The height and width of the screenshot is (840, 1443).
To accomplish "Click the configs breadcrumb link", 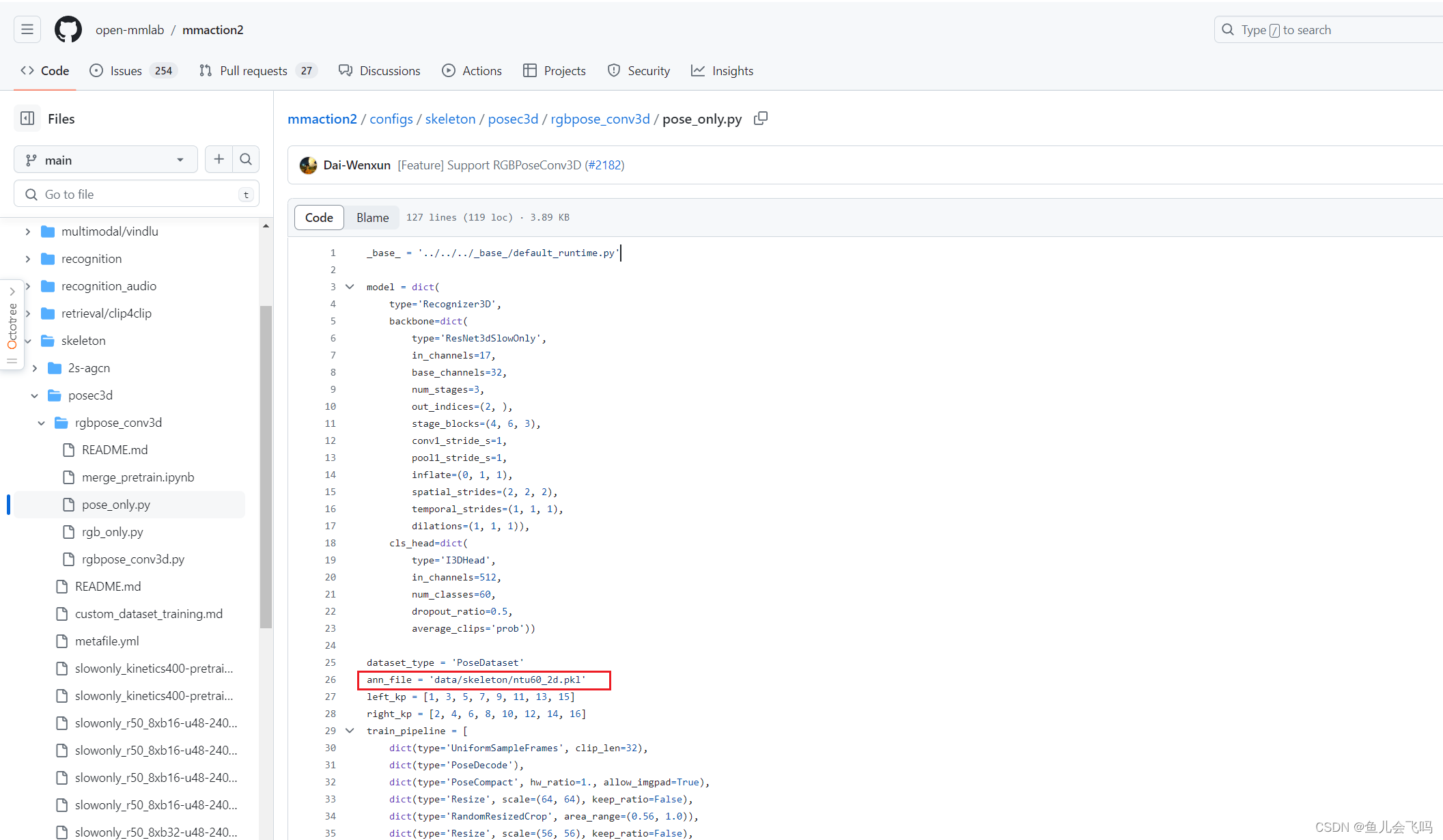I will pos(391,118).
